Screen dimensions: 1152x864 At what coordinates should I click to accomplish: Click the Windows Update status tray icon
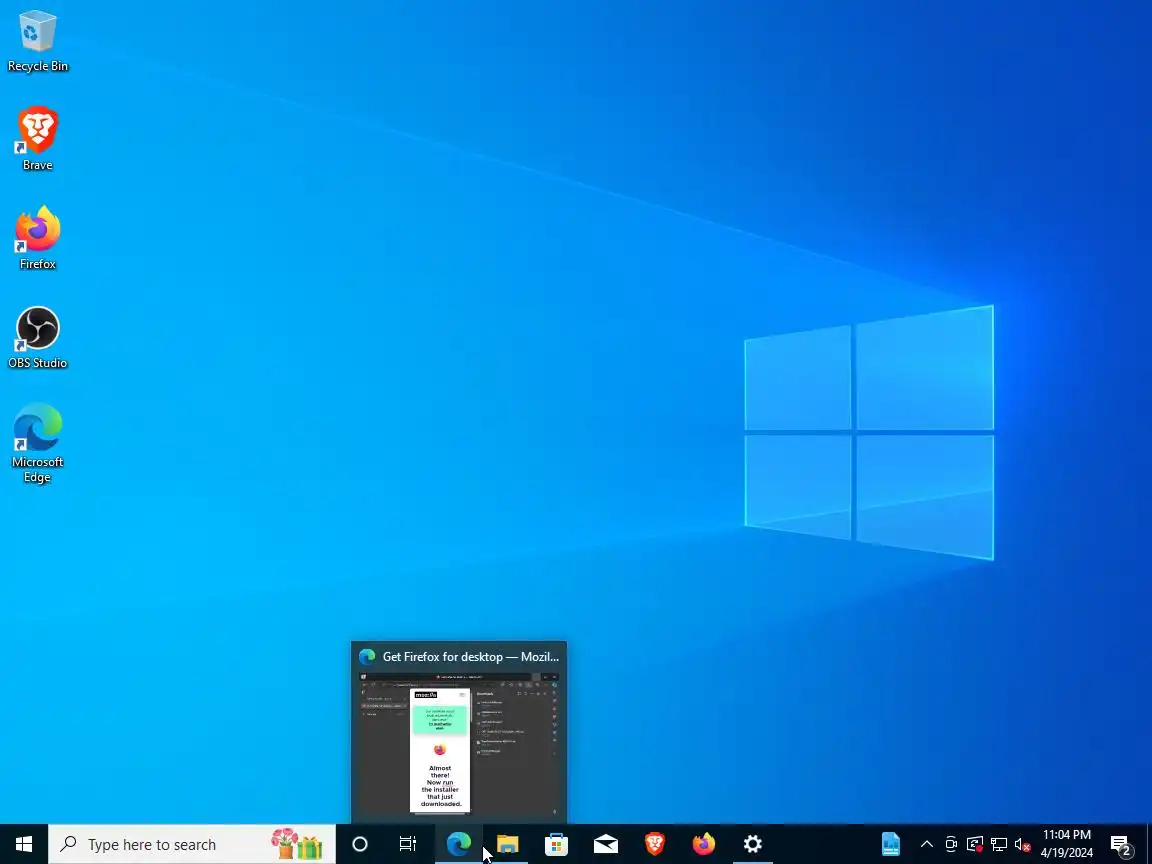click(x=975, y=844)
